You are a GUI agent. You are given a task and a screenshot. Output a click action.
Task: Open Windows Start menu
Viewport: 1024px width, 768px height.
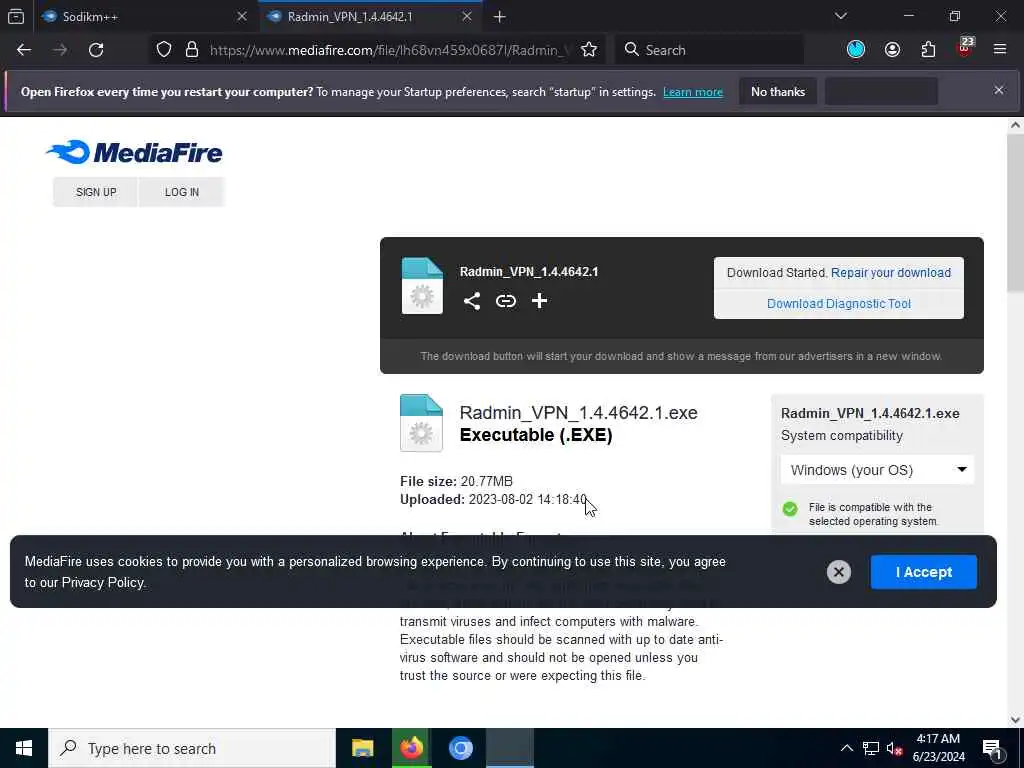[x=24, y=748]
